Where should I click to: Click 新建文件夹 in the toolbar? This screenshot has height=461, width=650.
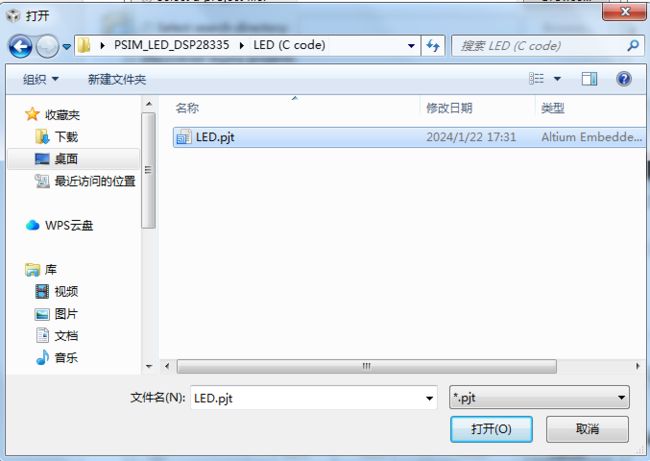point(117,79)
